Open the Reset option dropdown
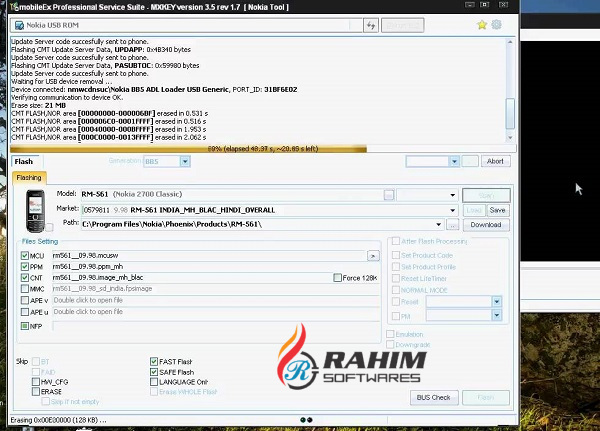The height and width of the screenshot is (431, 600). click(x=497, y=302)
